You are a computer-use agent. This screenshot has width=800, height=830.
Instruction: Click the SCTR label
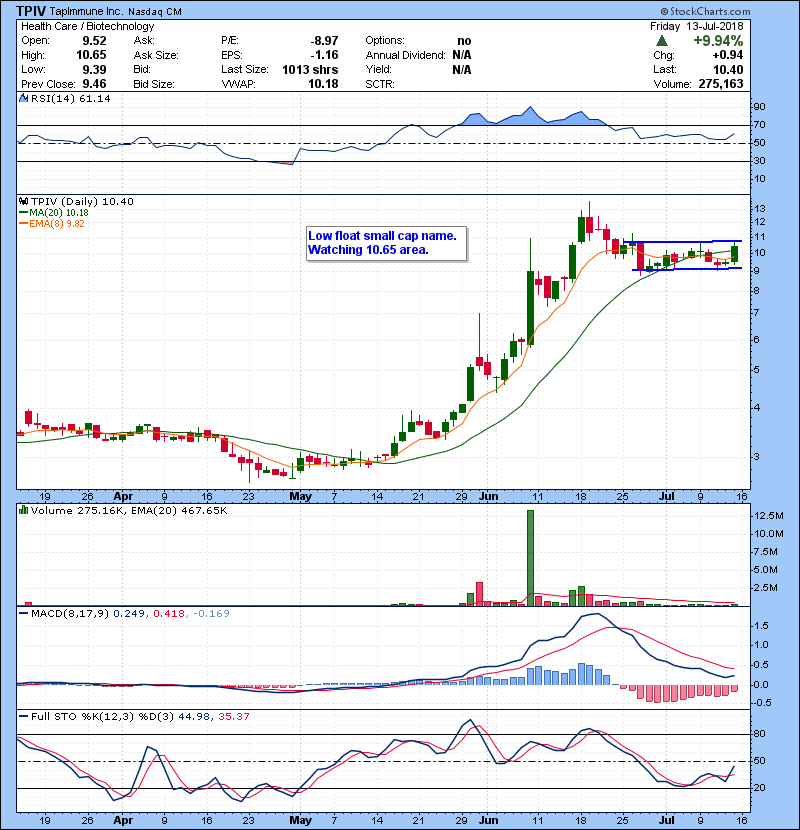click(380, 84)
